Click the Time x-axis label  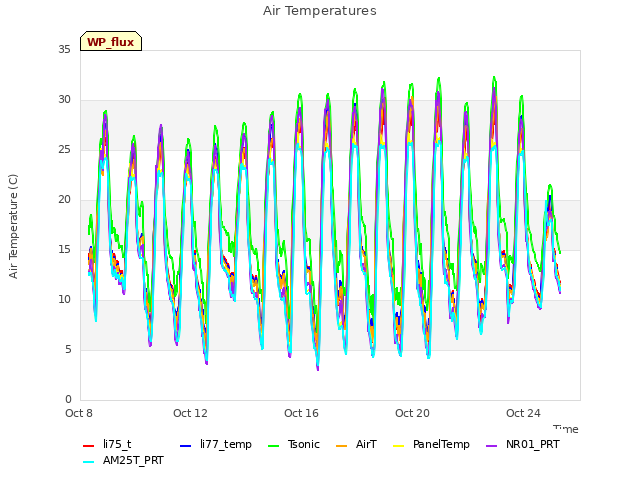[566, 429]
